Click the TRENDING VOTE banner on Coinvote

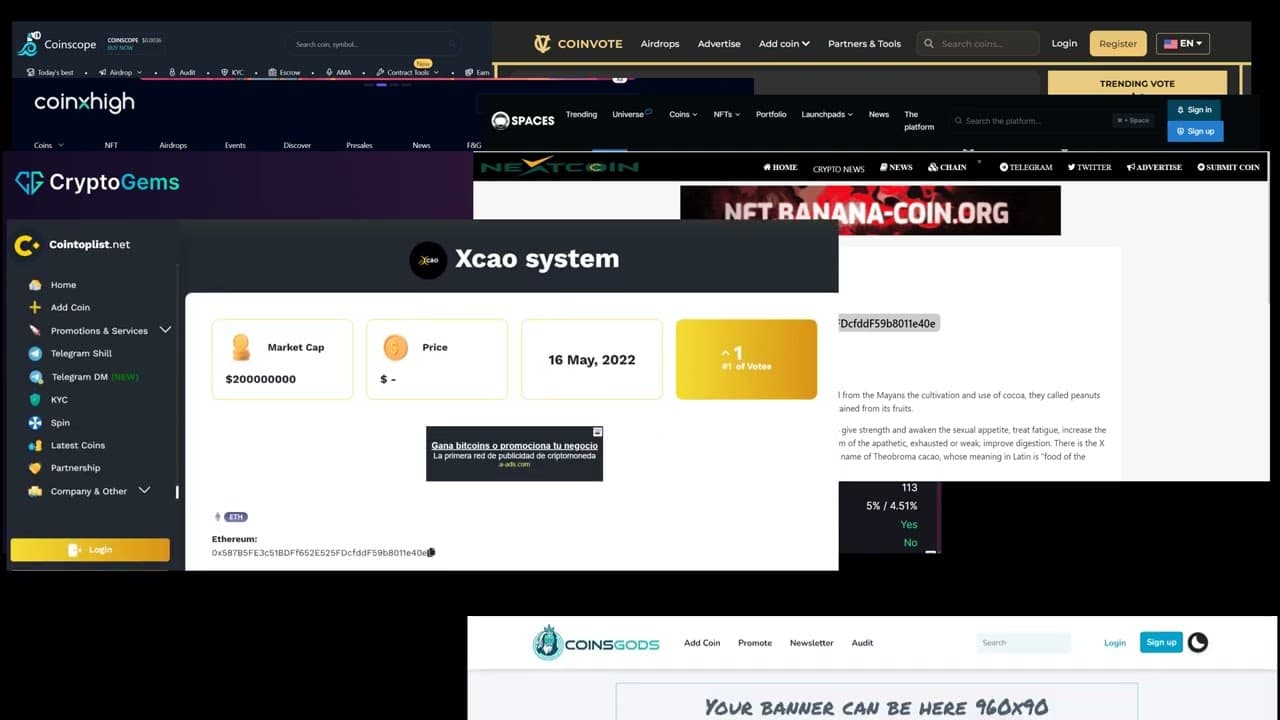pyautogui.click(x=1137, y=84)
